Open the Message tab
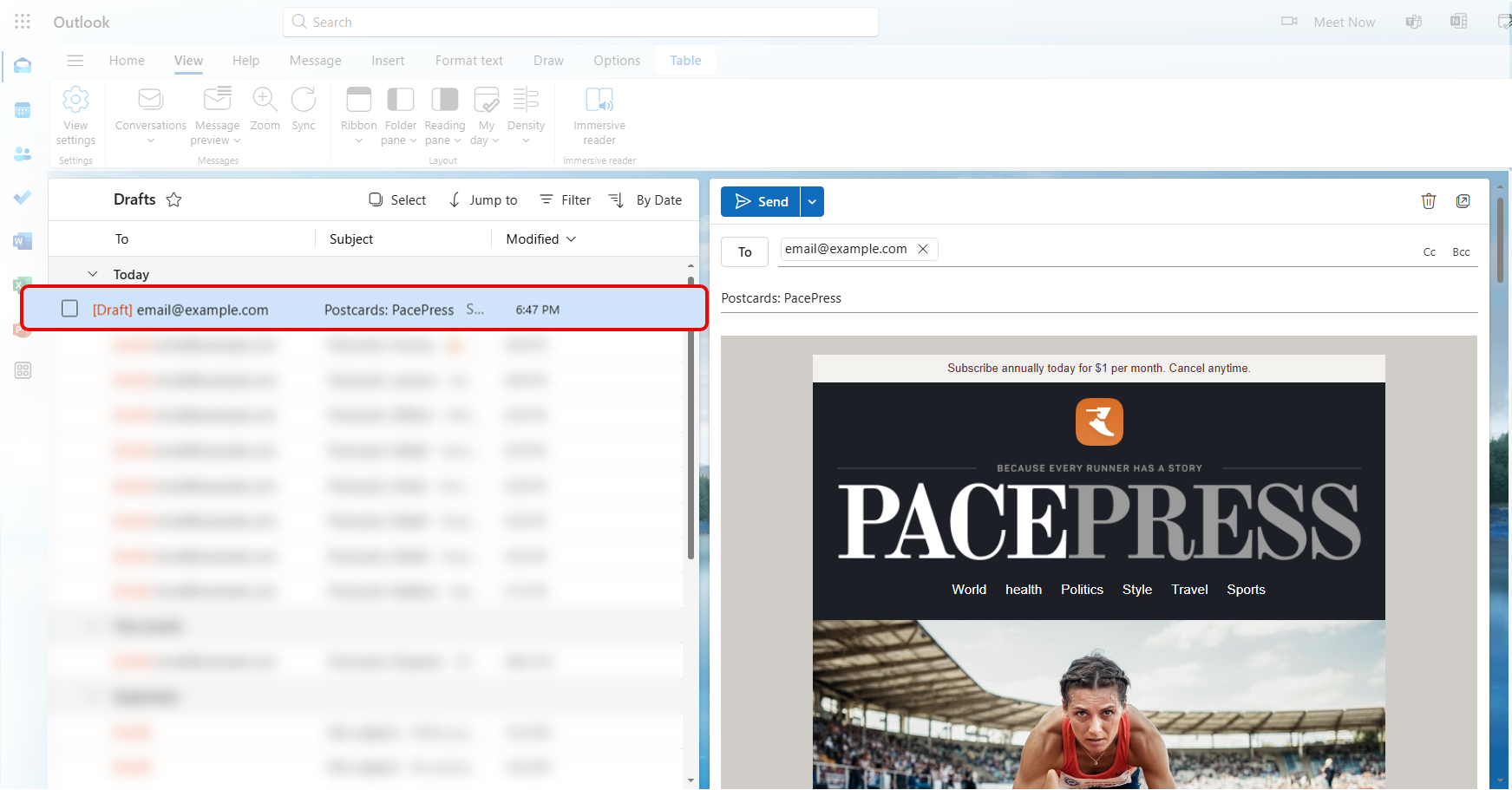The width and height of the screenshot is (1512, 790). click(x=315, y=61)
